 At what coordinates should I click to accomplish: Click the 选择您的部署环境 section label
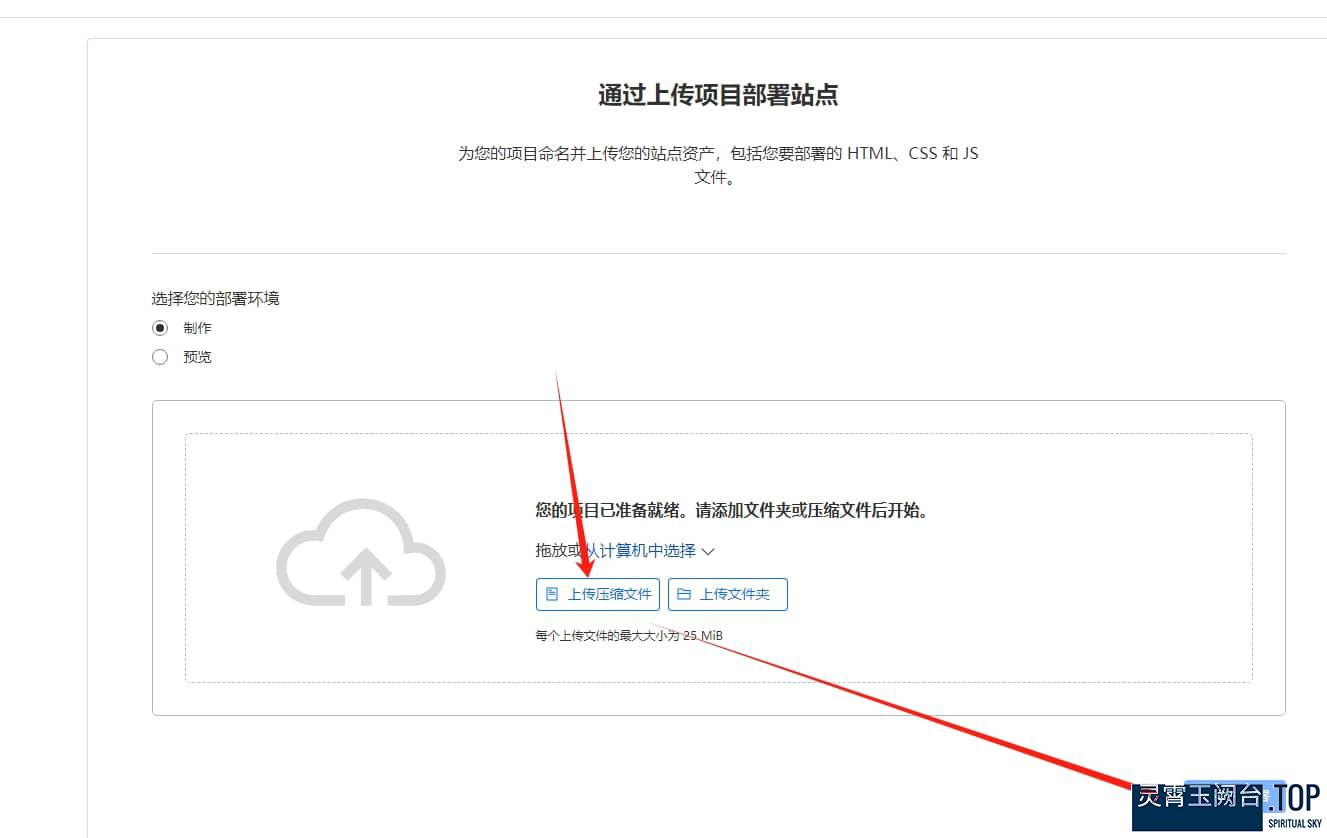(215, 298)
